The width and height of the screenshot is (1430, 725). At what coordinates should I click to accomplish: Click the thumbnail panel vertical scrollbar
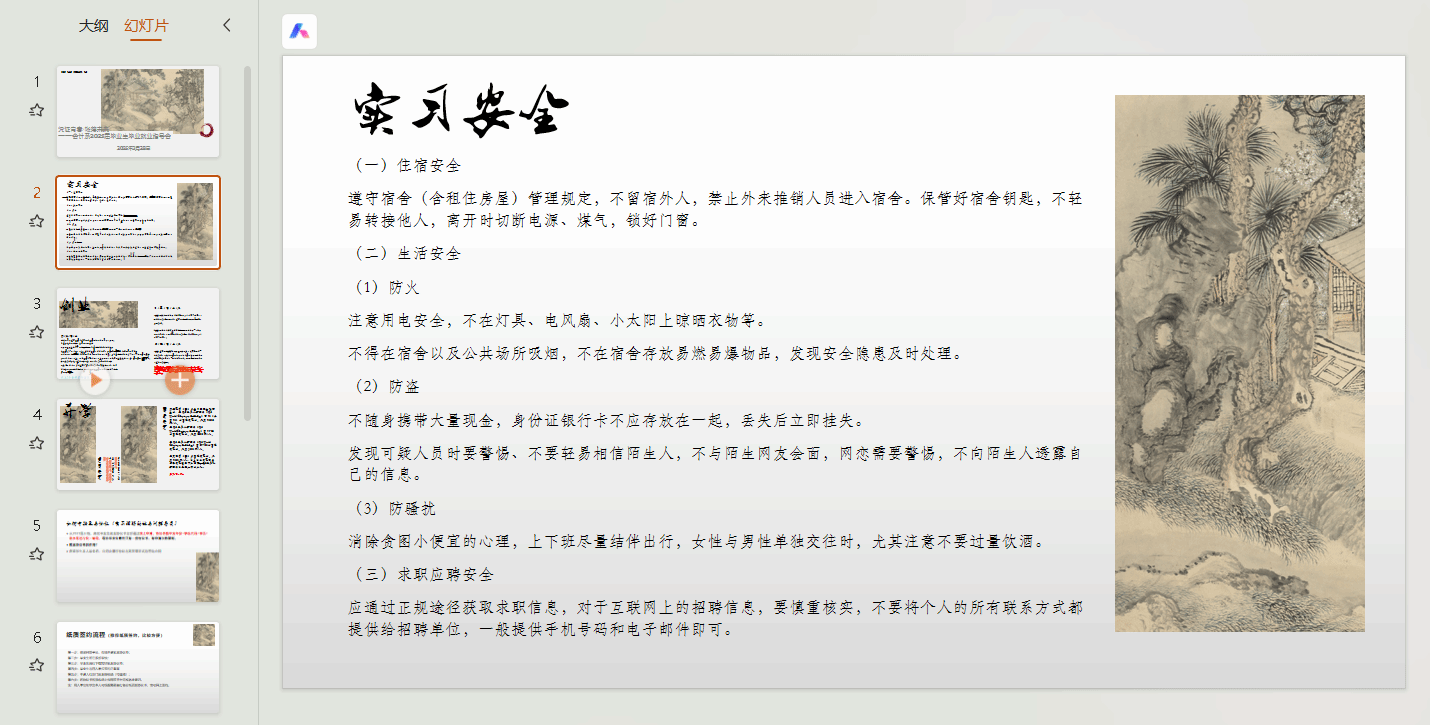[x=247, y=240]
